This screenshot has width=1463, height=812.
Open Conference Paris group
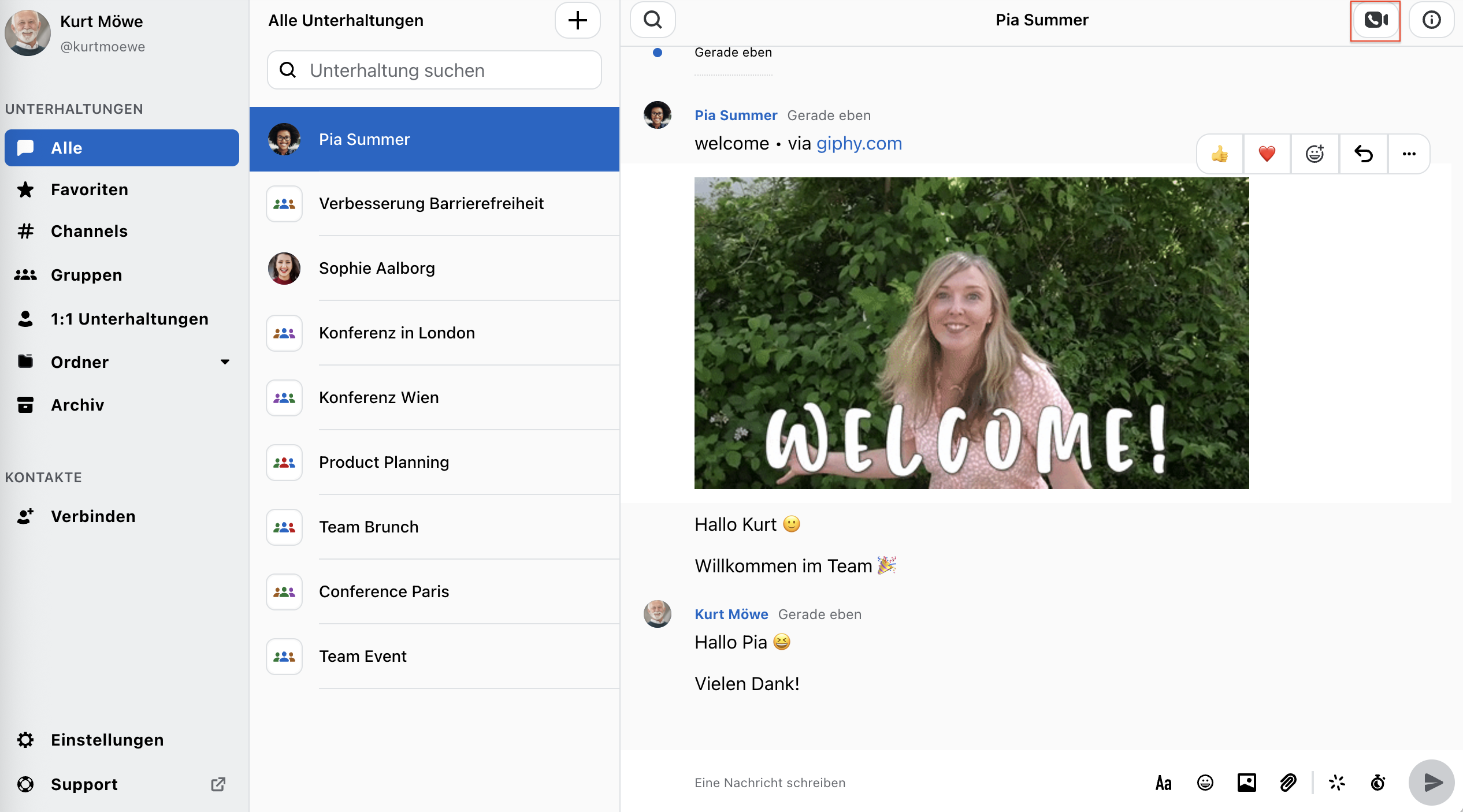[435, 591]
